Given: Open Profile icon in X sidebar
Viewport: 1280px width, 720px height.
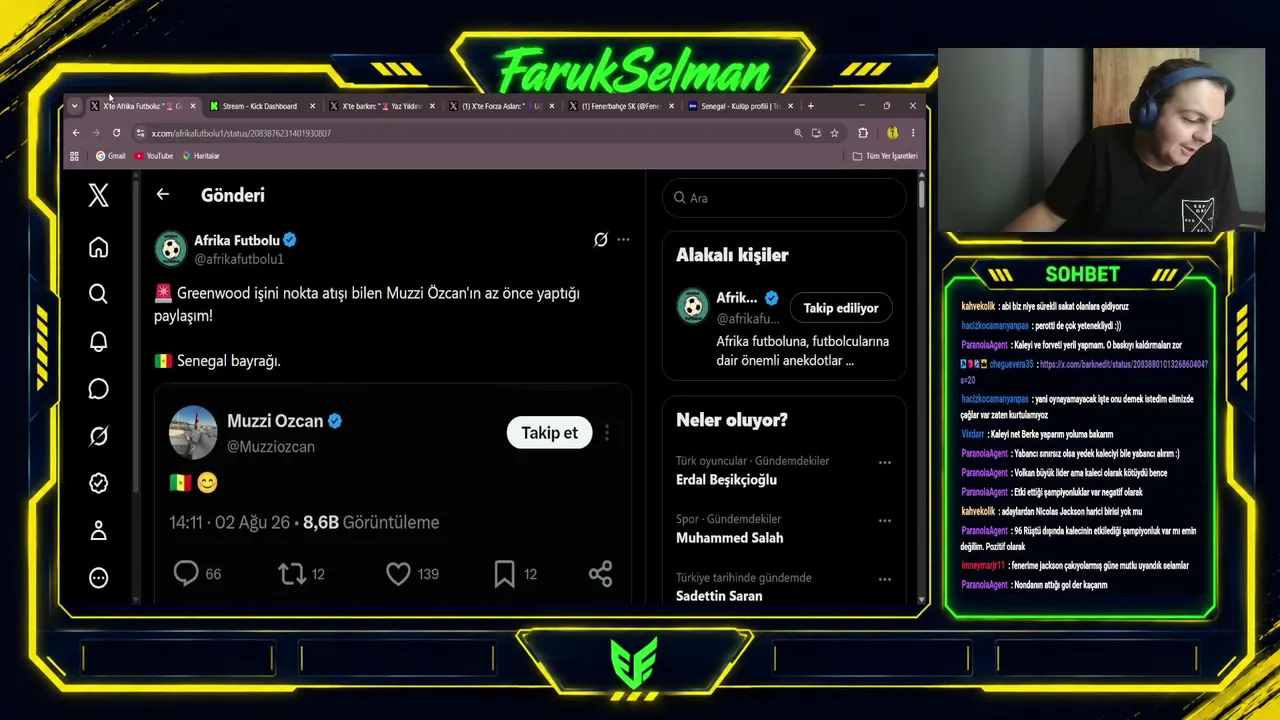Looking at the screenshot, I should (98, 530).
